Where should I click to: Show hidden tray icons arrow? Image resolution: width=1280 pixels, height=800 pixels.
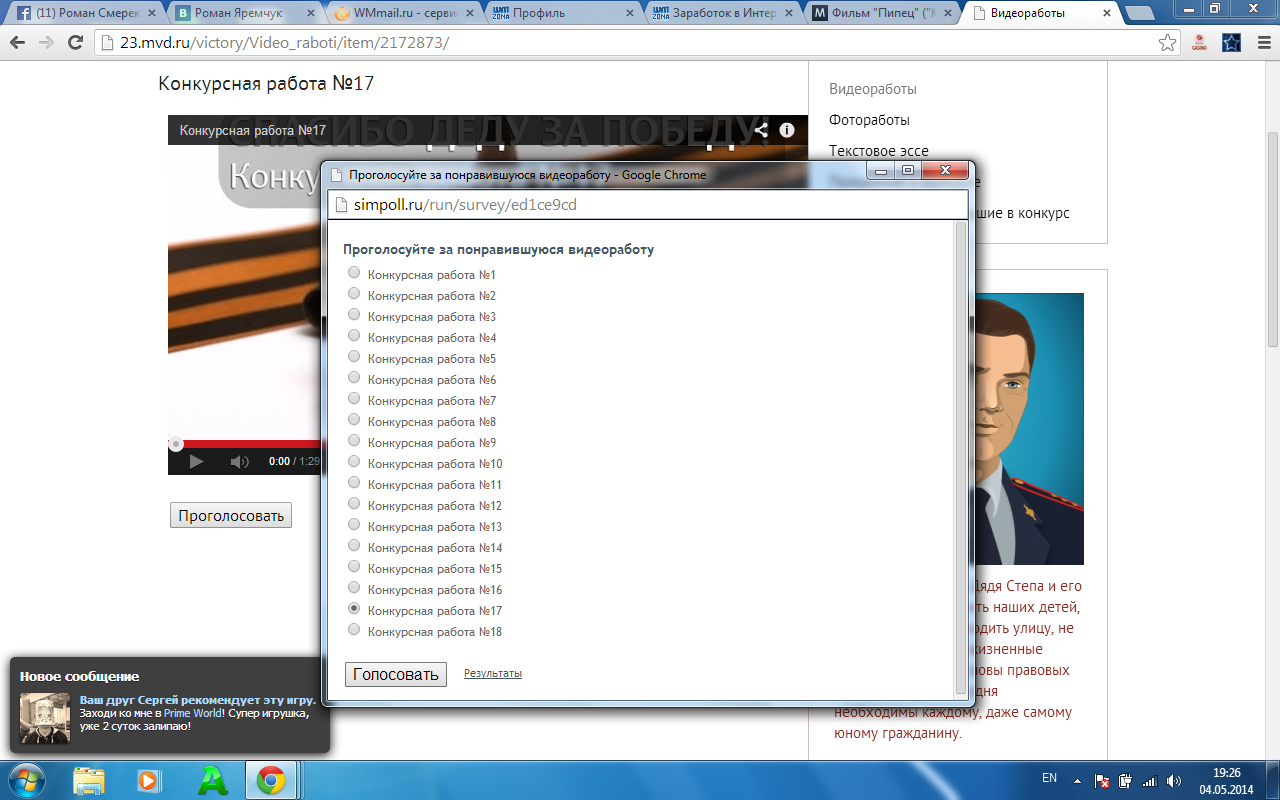tap(1077, 780)
